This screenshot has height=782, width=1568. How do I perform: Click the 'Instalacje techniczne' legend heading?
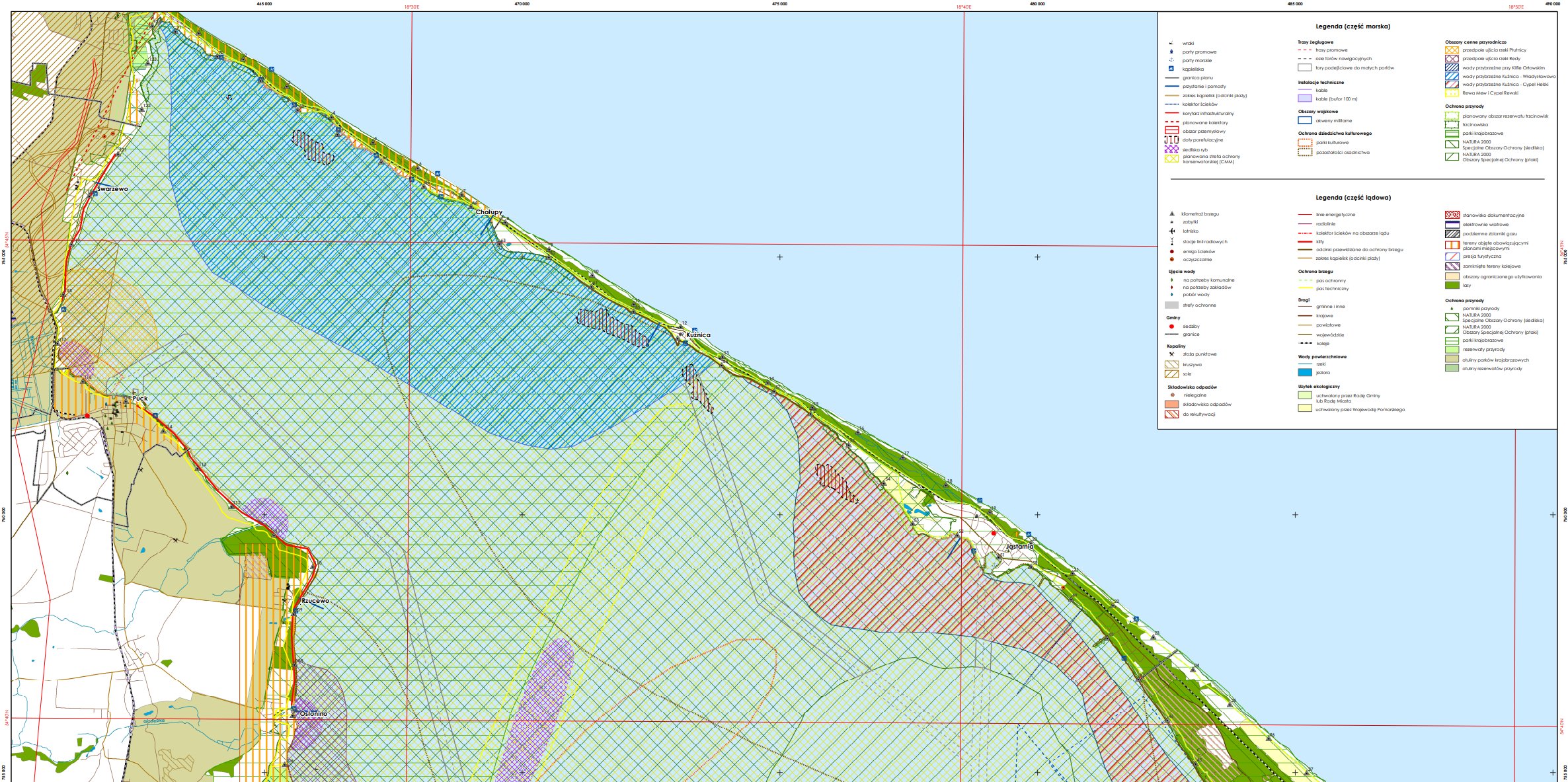pyautogui.click(x=1321, y=83)
